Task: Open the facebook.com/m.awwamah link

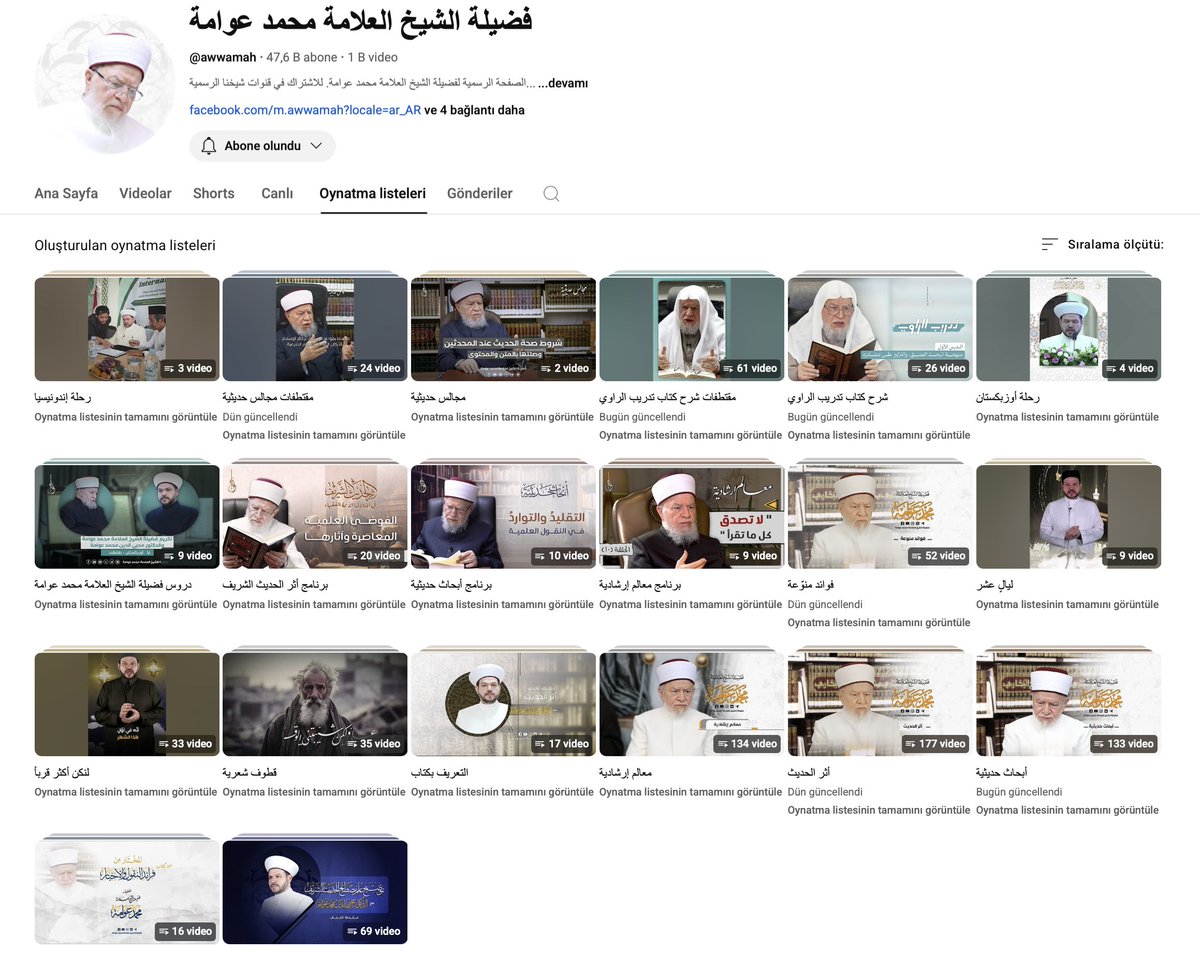Action: [305, 110]
